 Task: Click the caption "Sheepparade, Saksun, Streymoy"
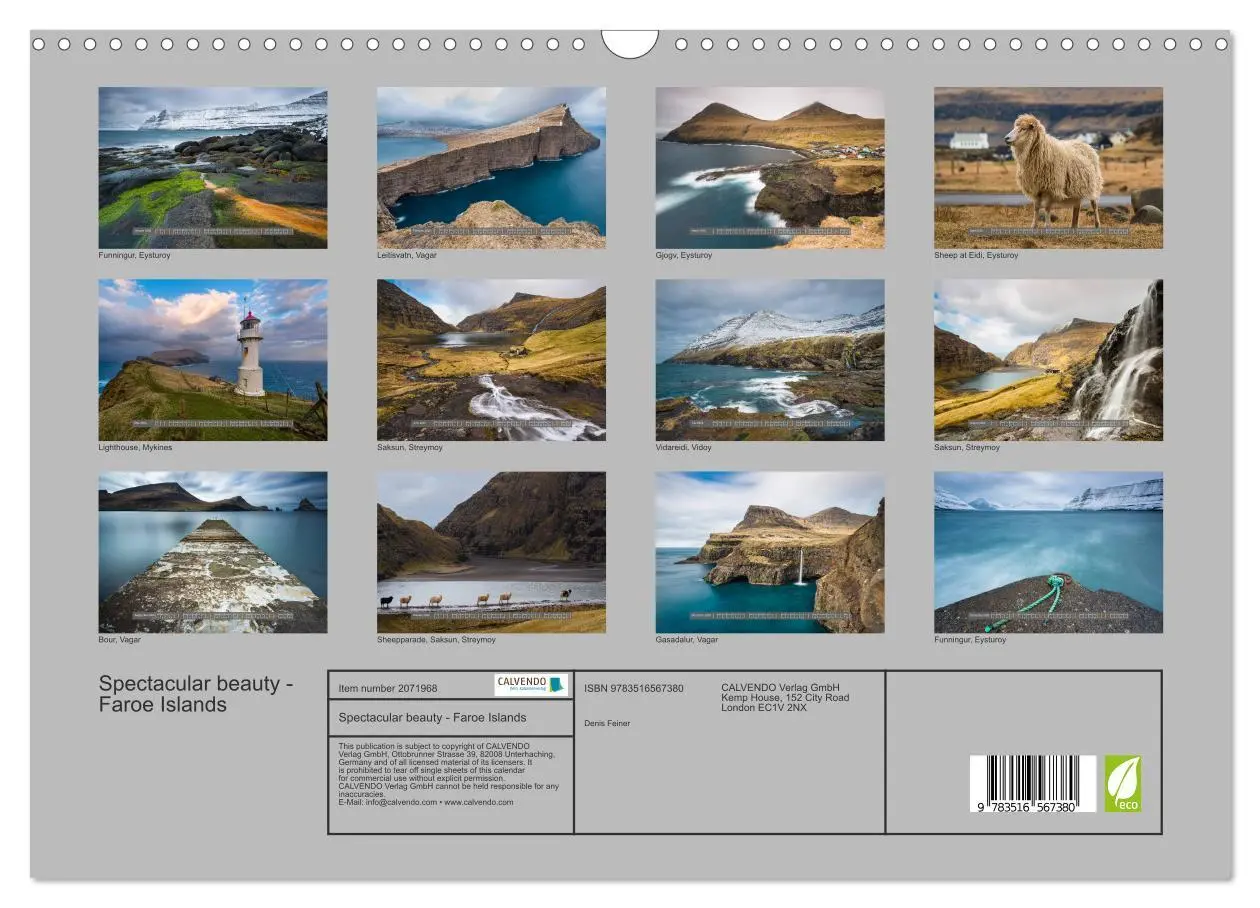[x=436, y=639]
